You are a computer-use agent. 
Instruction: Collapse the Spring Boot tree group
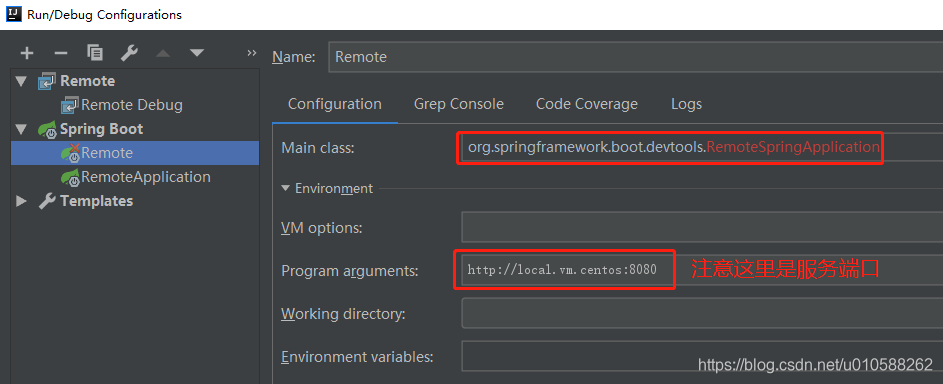(22, 129)
